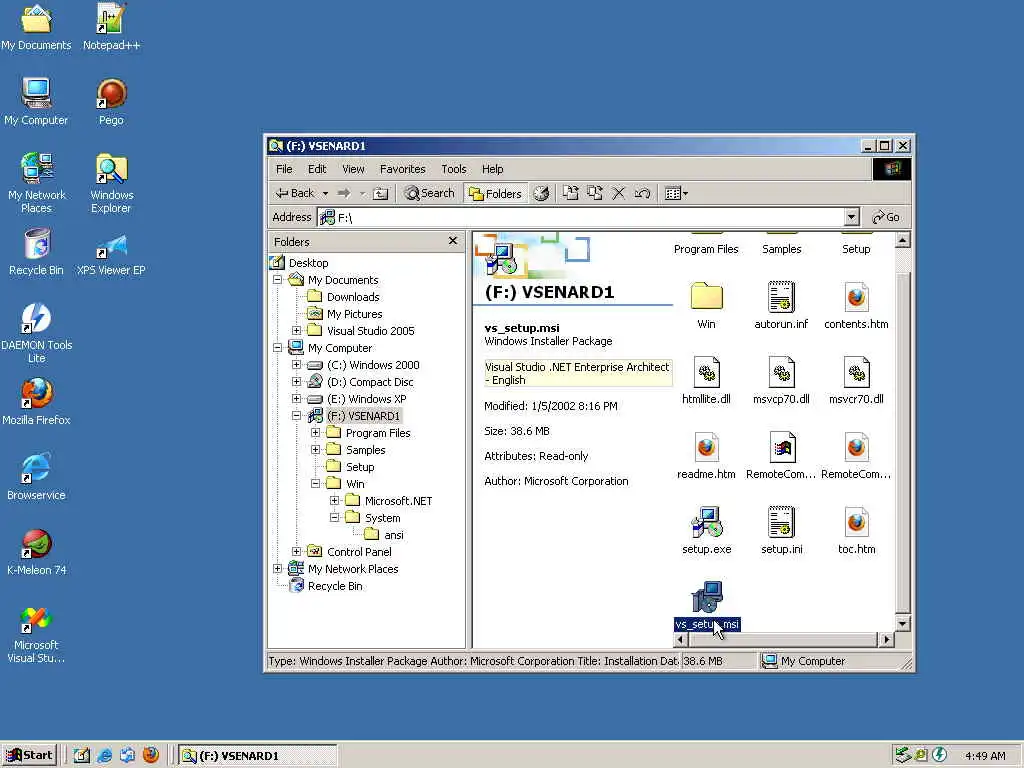Screen dimensions: 1024x768
Task: Select the setup.ini file
Action: point(782,530)
